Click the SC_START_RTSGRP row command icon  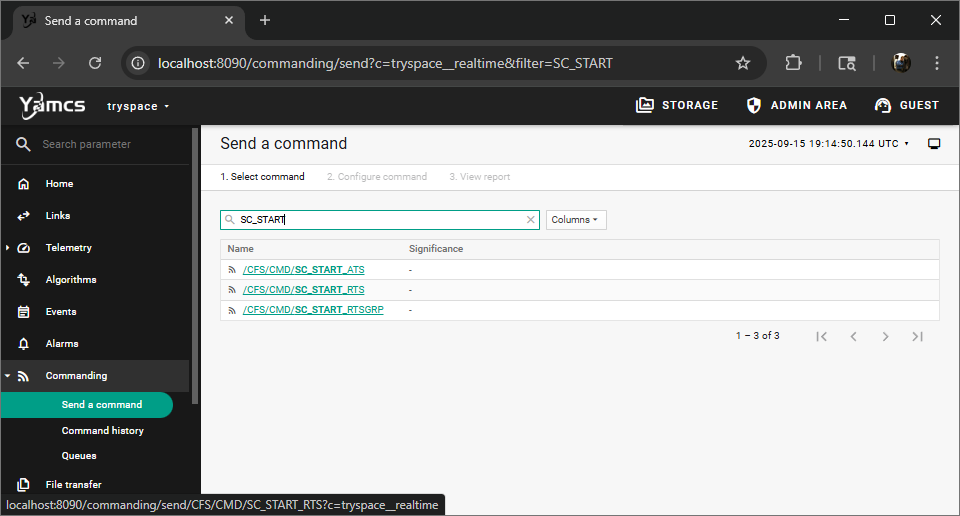(231, 310)
